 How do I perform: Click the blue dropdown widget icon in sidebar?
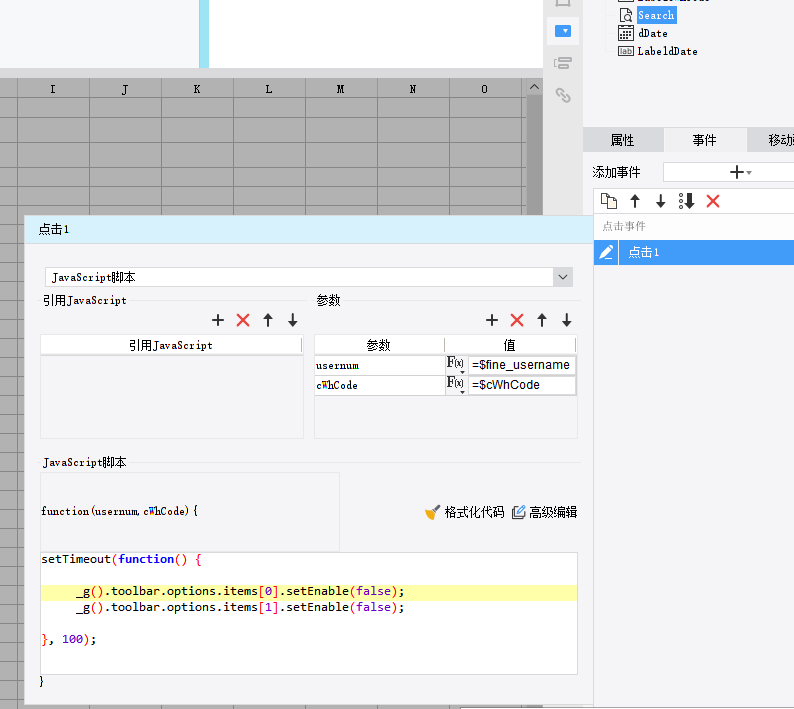tap(563, 31)
